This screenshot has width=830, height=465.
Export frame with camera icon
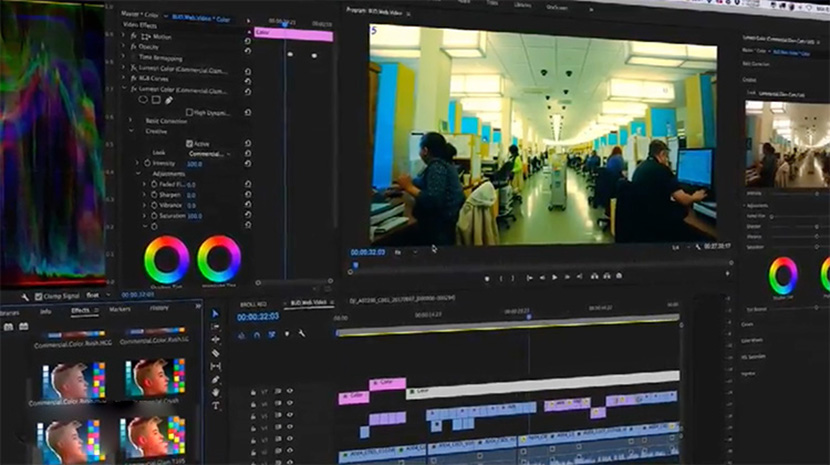click(x=619, y=275)
